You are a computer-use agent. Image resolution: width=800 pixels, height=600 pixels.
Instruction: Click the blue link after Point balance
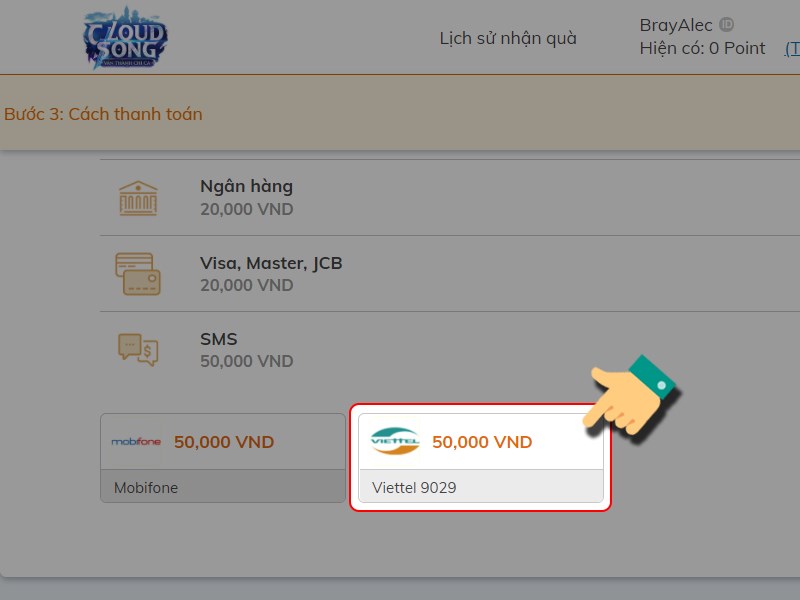(x=792, y=49)
